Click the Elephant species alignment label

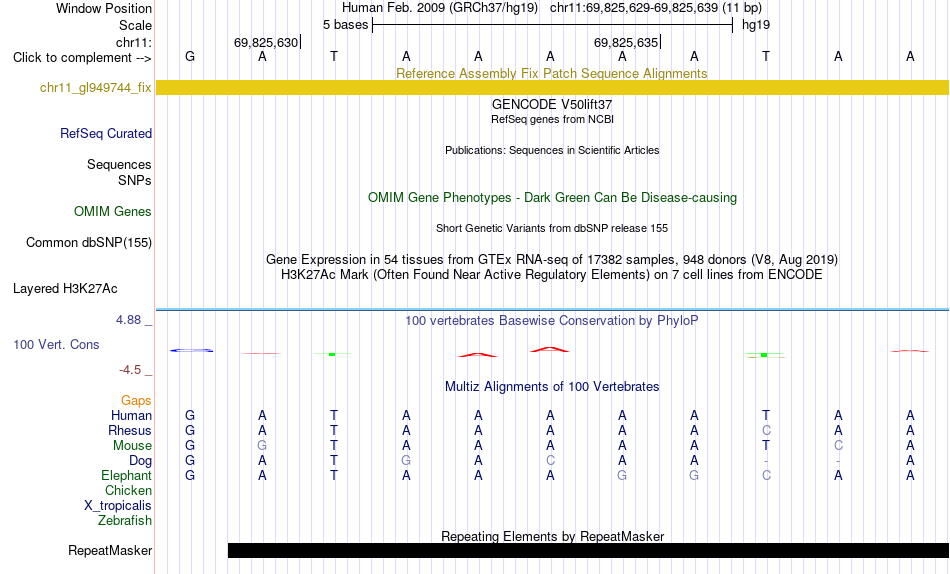(126, 475)
